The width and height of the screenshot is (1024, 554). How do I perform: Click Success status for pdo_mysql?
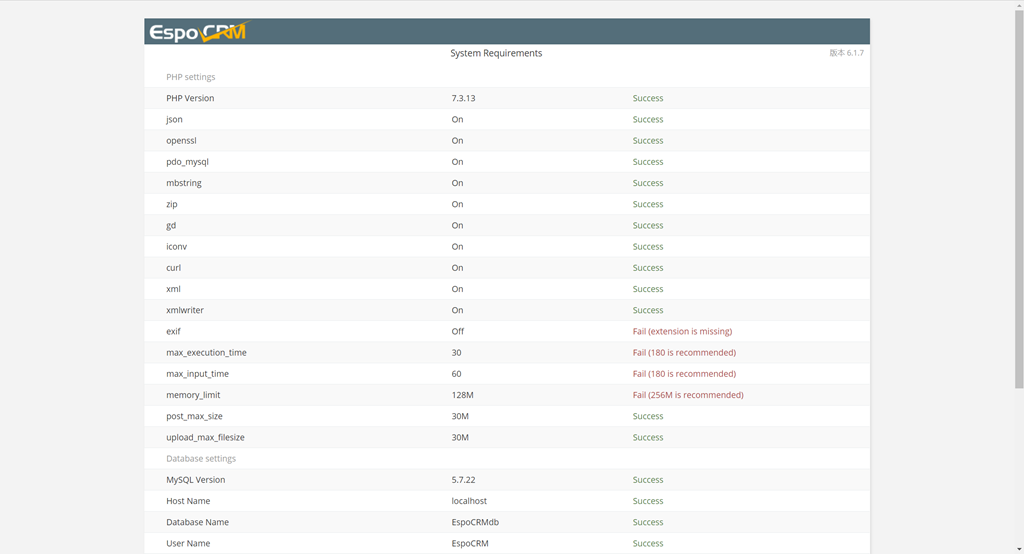[648, 162]
